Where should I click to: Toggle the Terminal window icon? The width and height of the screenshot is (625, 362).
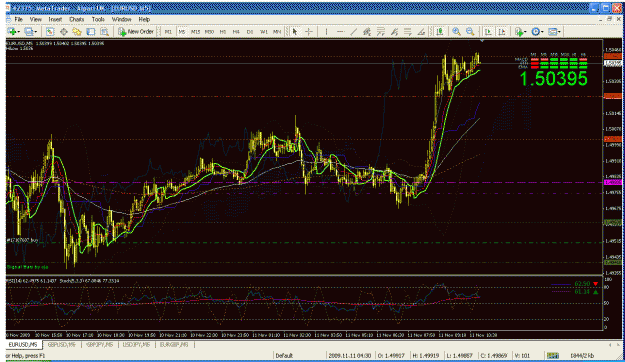(91, 31)
